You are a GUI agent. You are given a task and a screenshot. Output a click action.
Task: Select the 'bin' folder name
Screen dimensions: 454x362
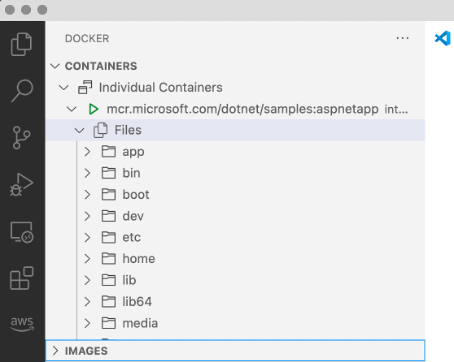131,173
